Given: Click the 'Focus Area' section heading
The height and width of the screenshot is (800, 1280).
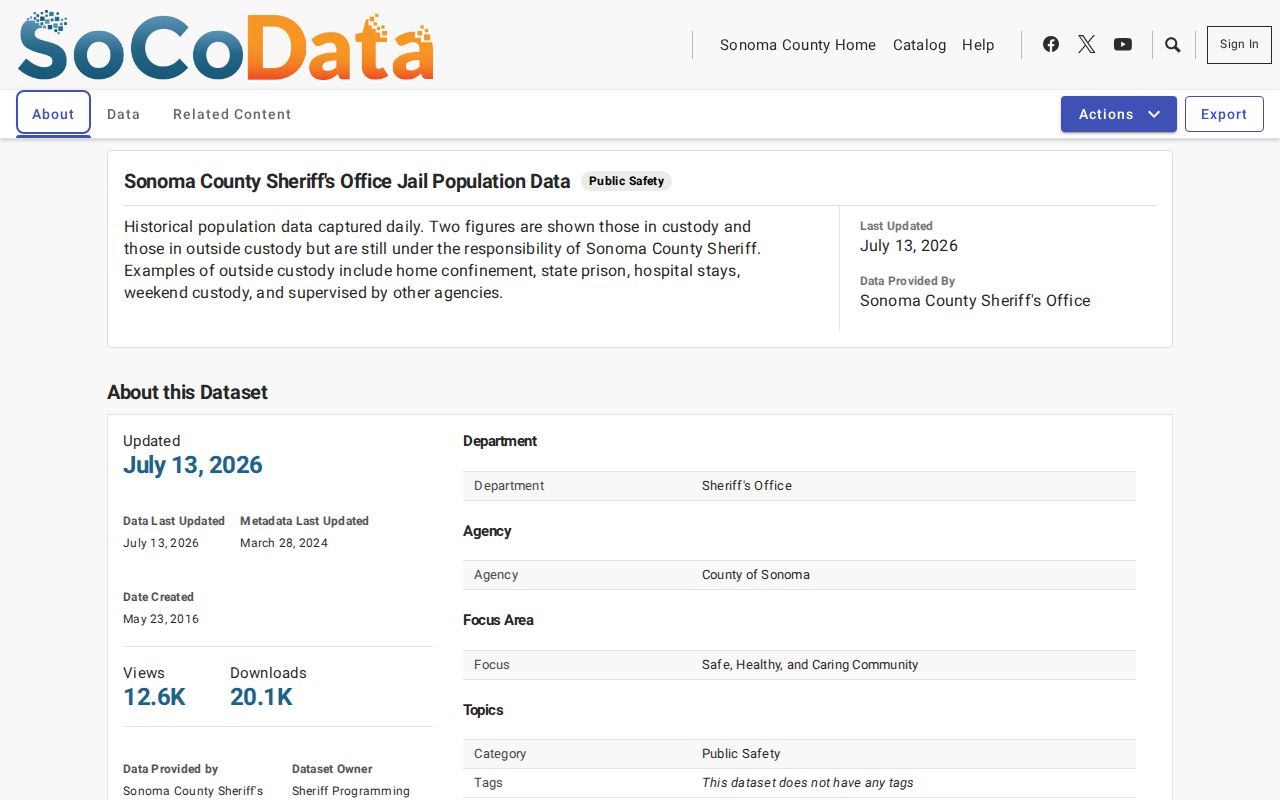Looking at the screenshot, I should point(498,620).
